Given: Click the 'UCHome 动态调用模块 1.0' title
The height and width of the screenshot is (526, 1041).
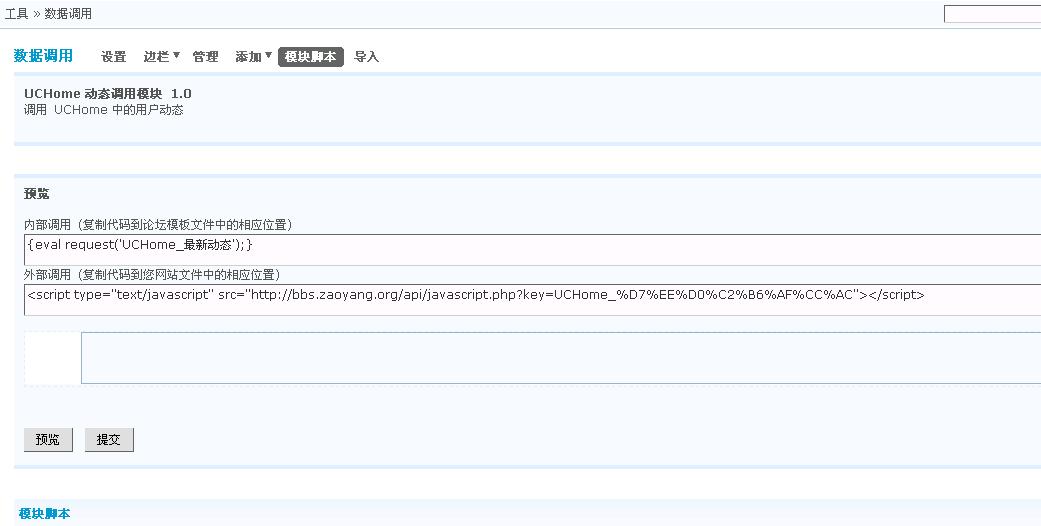Looking at the screenshot, I should pos(108,94).
